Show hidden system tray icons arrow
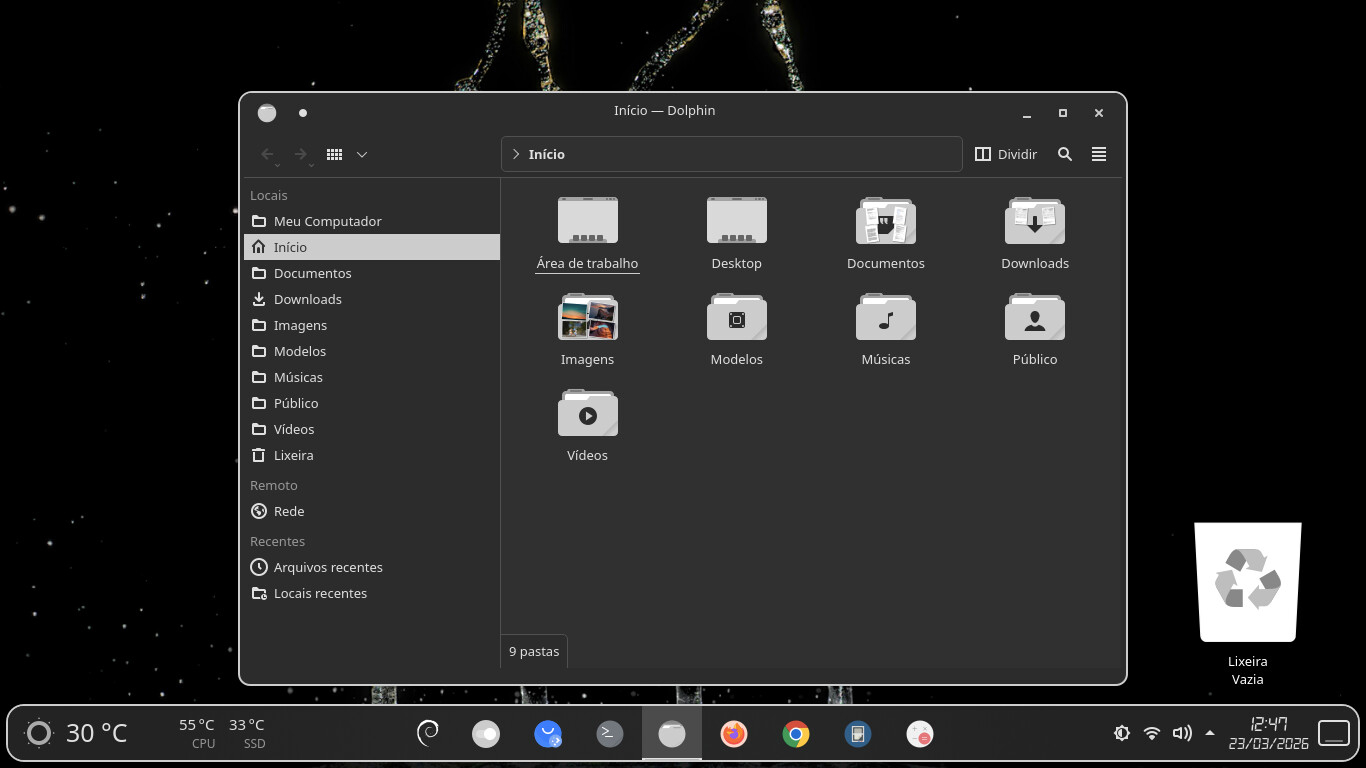Image resolution: width=1366 pixels, height=768 pixels. pos(1210,733)
